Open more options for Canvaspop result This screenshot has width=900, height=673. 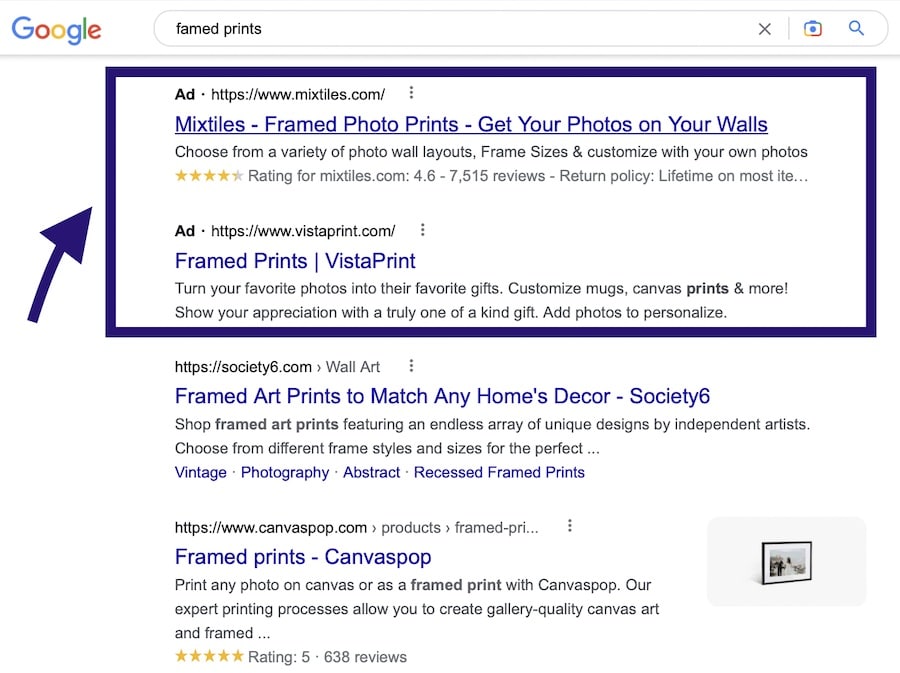point(569,525)
